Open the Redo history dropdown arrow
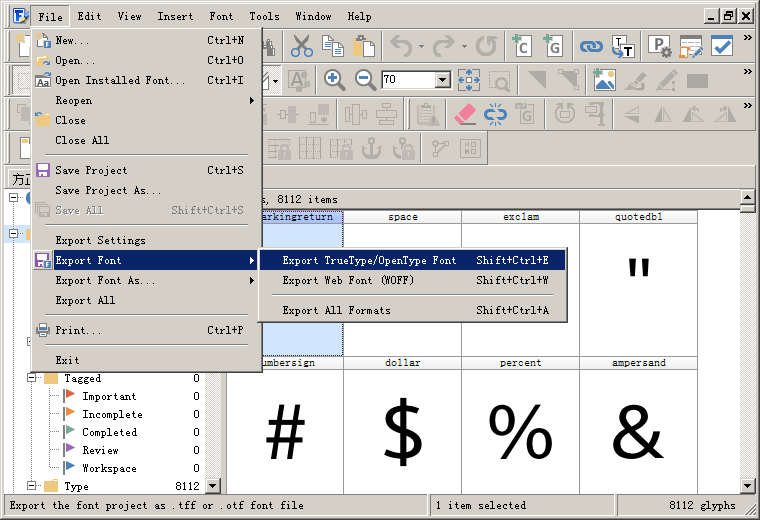Screen dimensions: 760x520 point(464,47)
